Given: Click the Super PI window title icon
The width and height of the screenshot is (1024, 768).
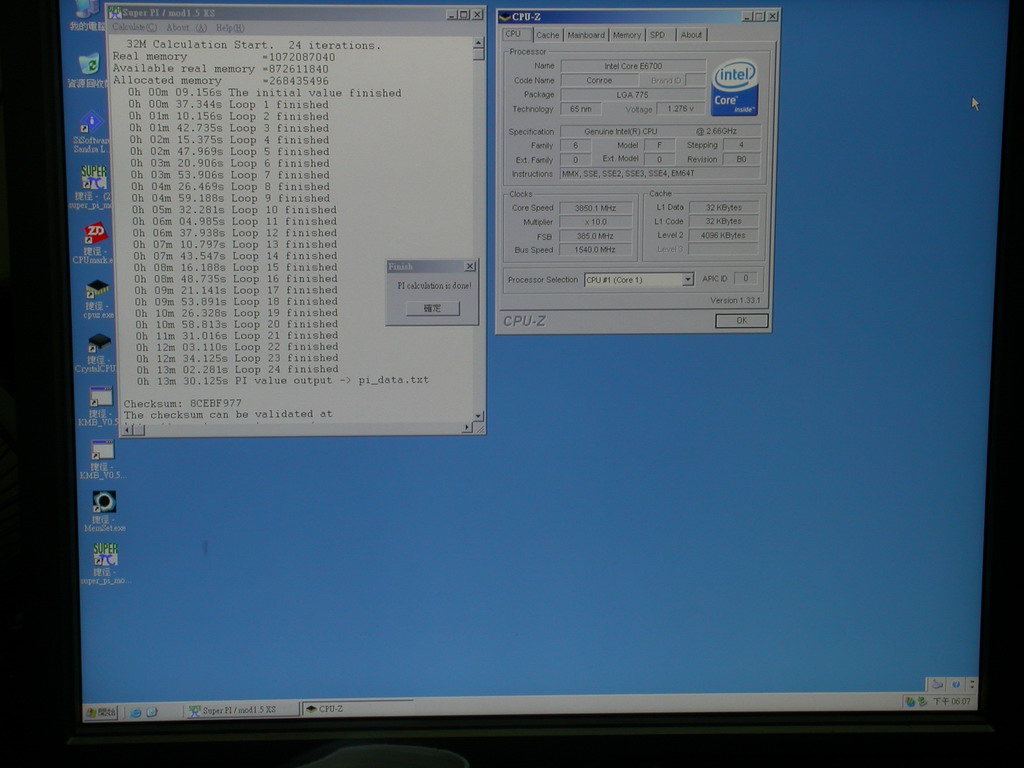Looking at the screenshot, I should pos(115,13).
